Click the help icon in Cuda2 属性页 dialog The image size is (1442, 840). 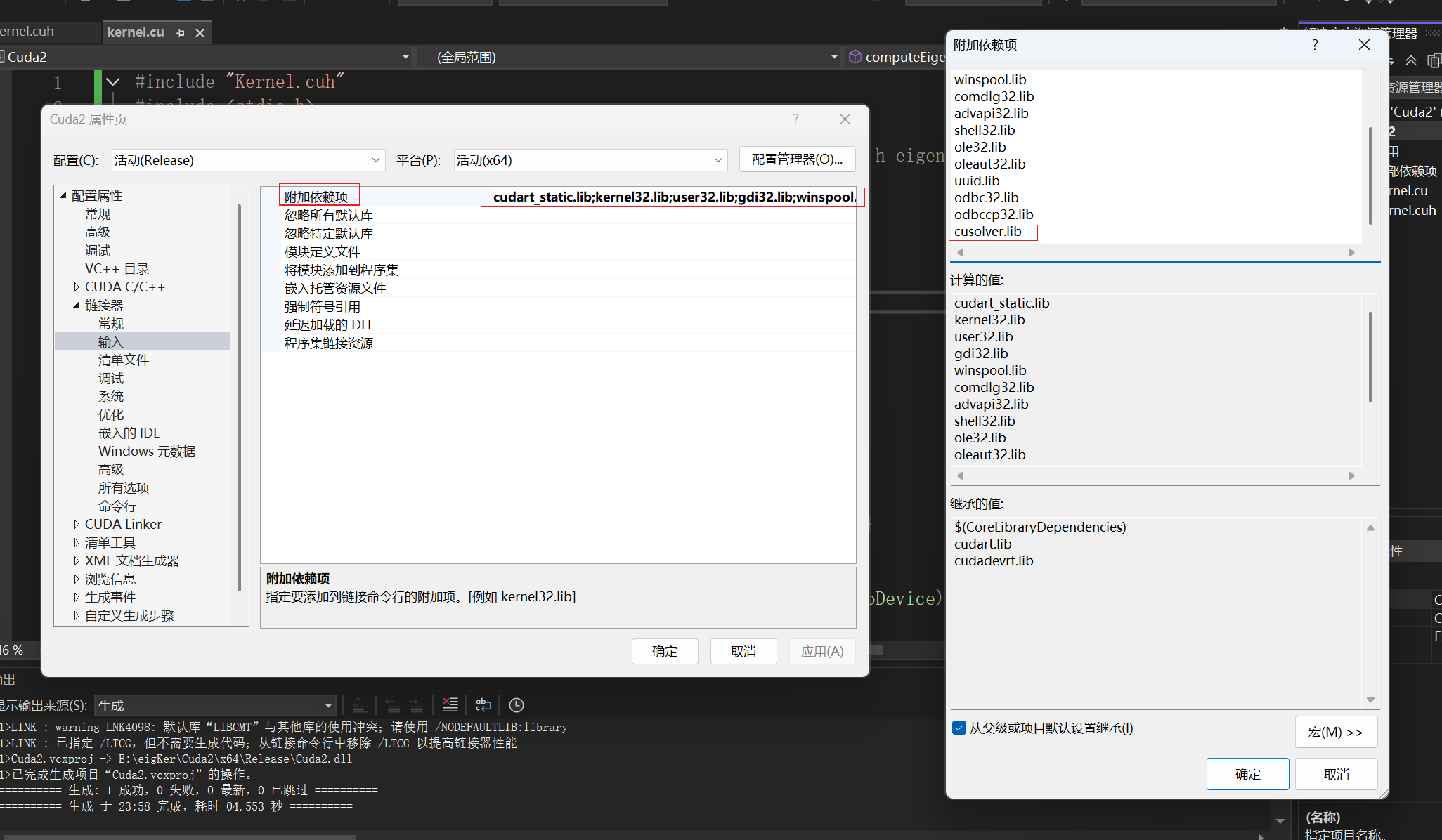(x=795, y=119)
